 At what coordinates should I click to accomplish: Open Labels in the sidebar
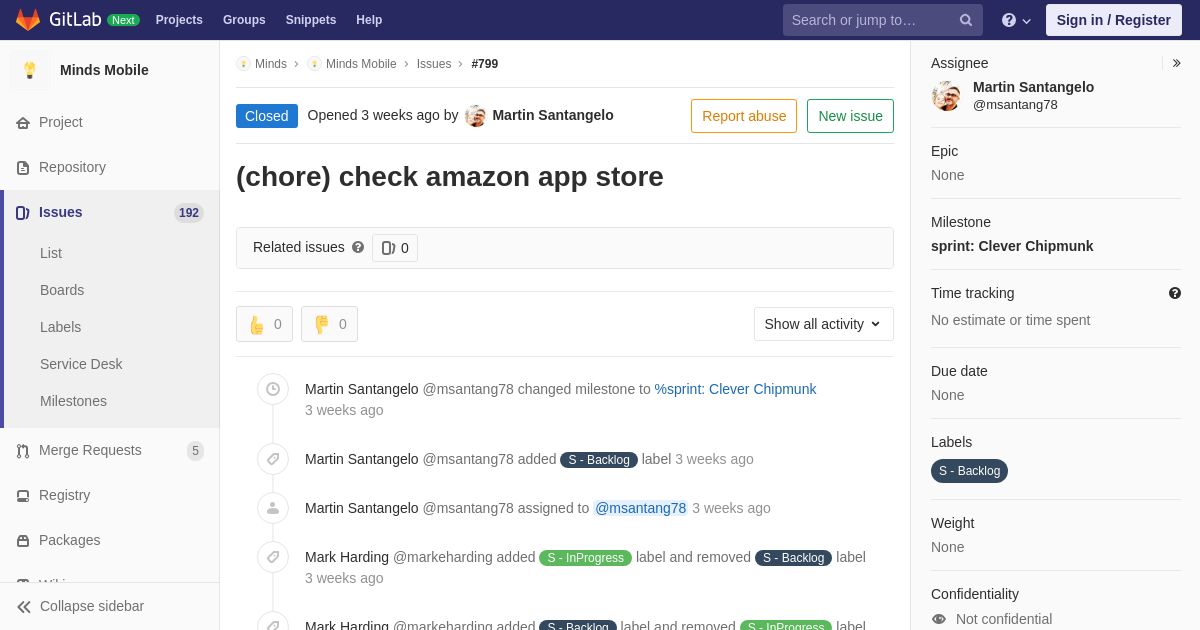pyautogui.click(x=60, y=327)
